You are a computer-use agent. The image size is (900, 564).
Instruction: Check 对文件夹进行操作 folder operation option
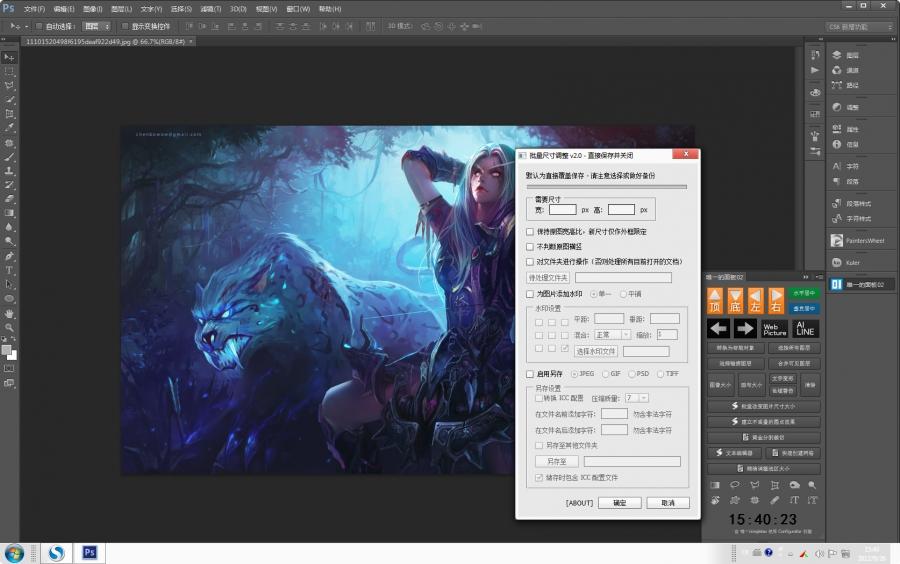tap(530, 262)
